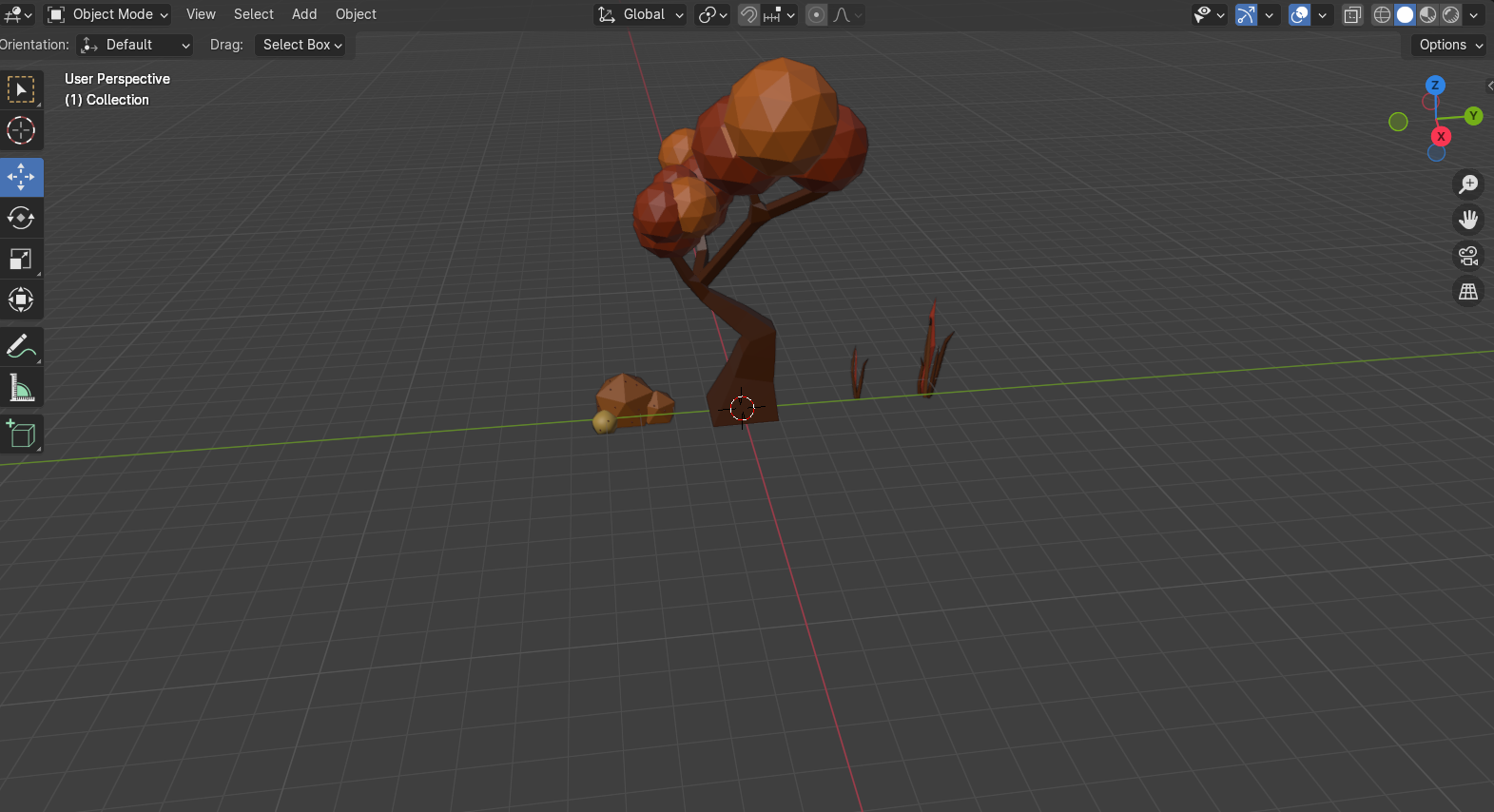The width and height of the screenshot is (1494, 812).
Task: Toggle X-ray view mode
Action: [1352, 15]
